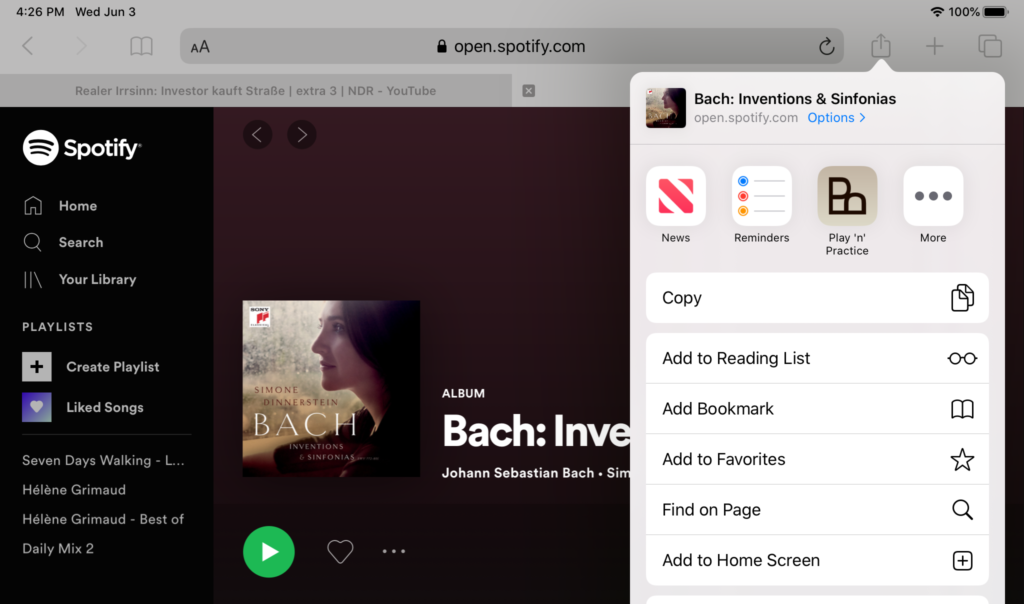Click the Create Playlist plus icon
Screen dimensions: 1024x604
pos(37,367)
